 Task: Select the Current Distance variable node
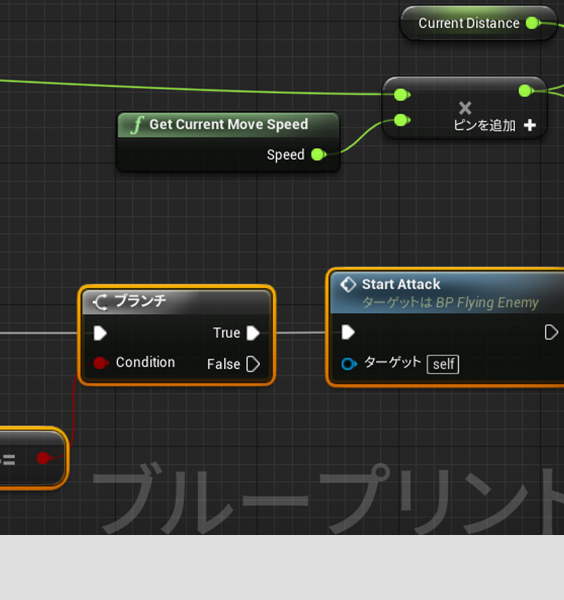pyautogui.click(x=478, y=23)
